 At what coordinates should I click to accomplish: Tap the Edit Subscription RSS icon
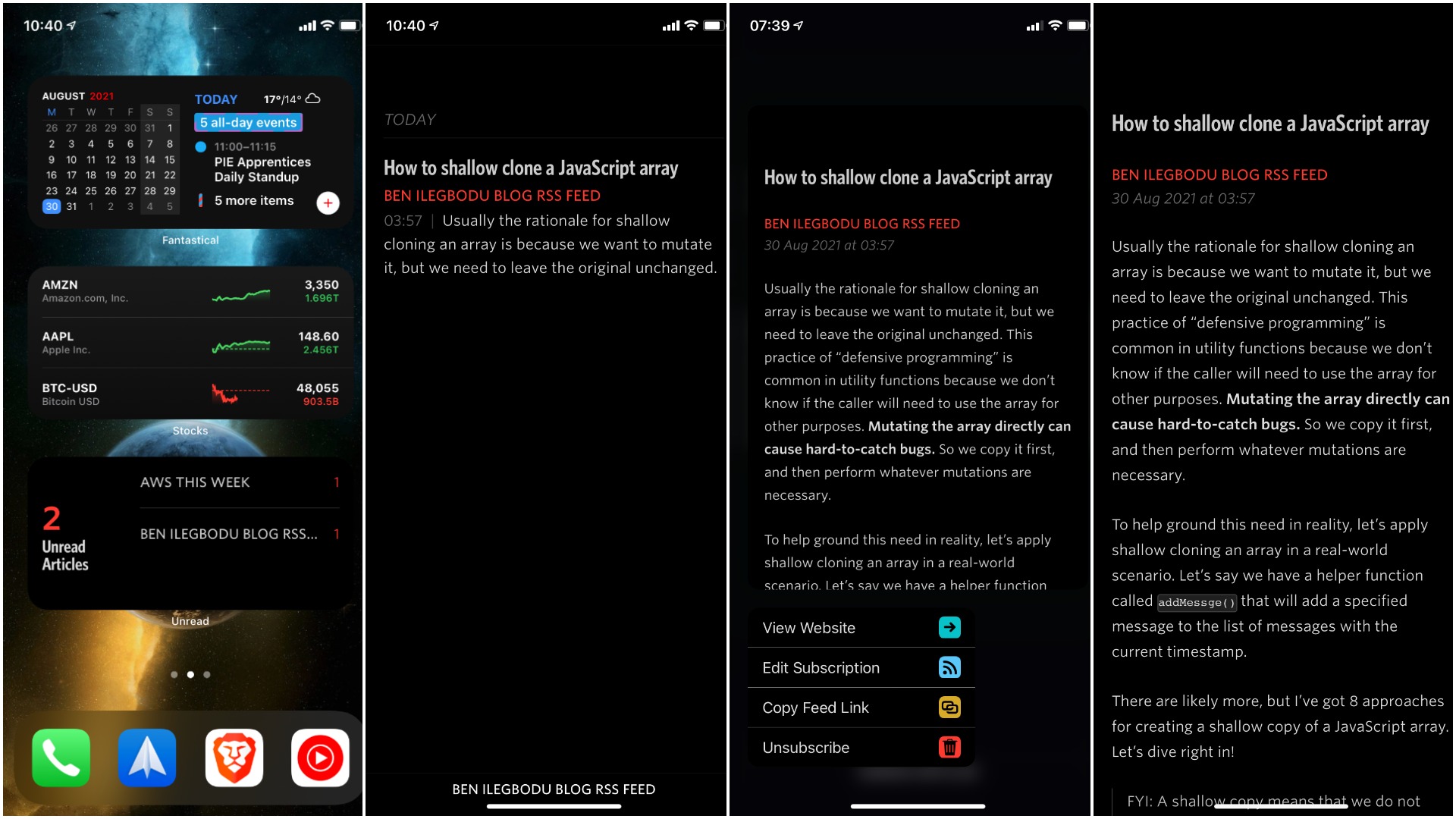947,667
